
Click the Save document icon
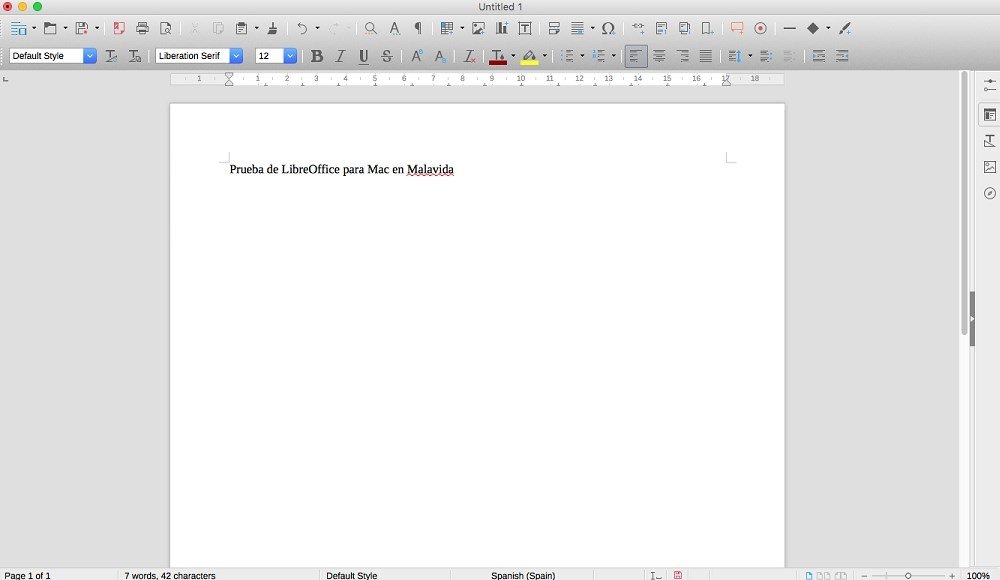coord(82,29)
